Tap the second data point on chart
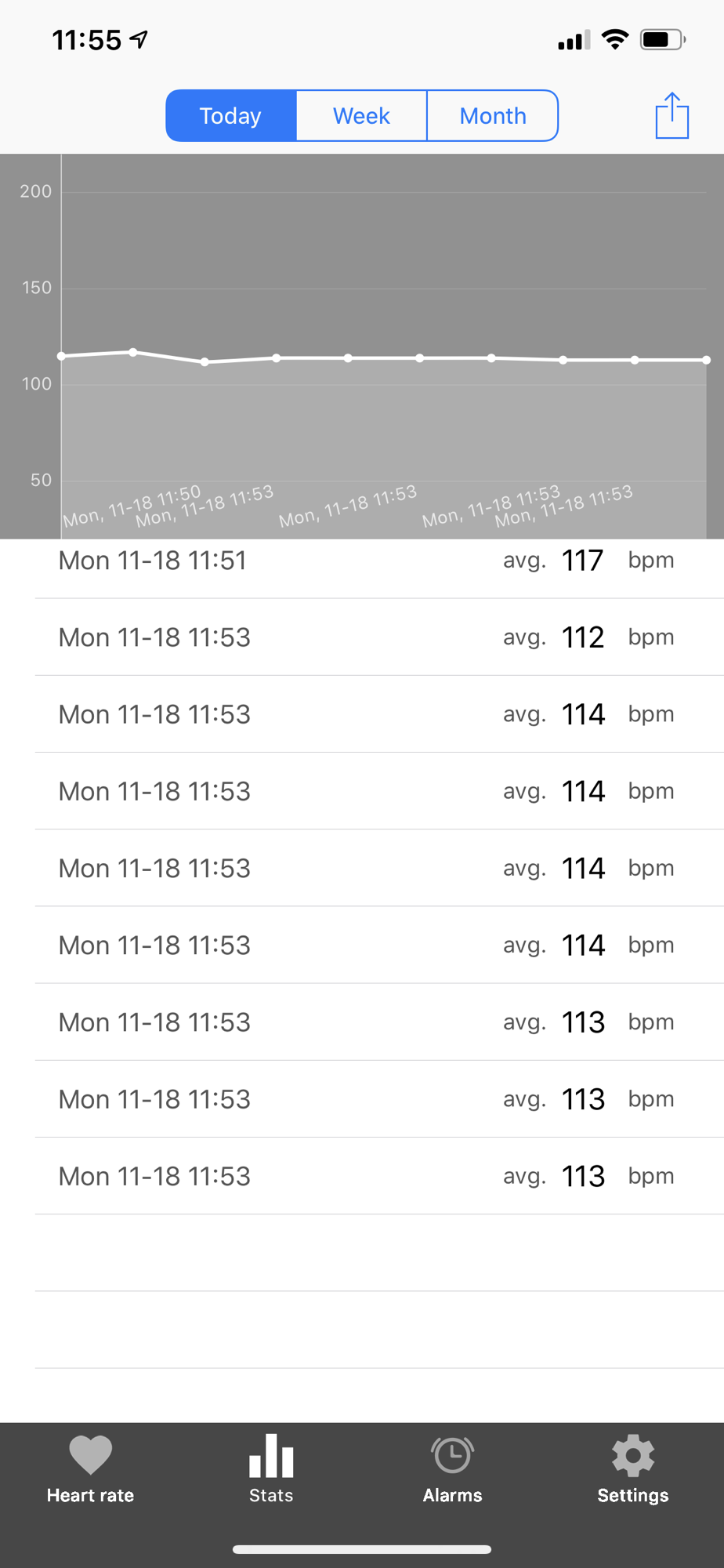The image size is (724, 1568). pos(133,352)
